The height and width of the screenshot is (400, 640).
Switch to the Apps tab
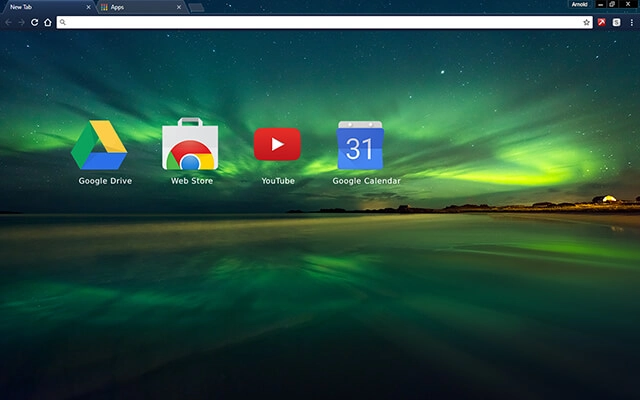[x=142, y=7]
